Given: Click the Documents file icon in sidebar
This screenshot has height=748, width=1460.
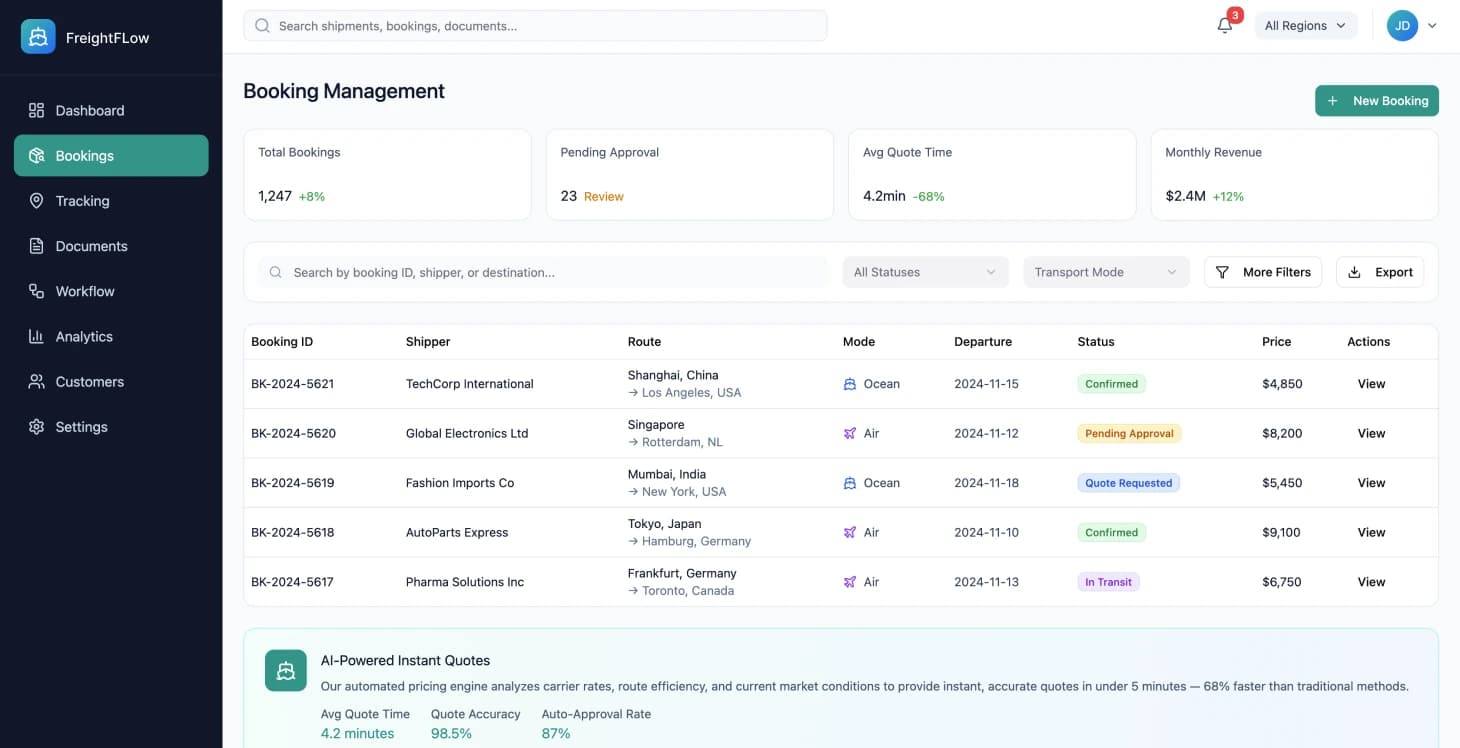Looking at the screenshot, I should [36, 246].
